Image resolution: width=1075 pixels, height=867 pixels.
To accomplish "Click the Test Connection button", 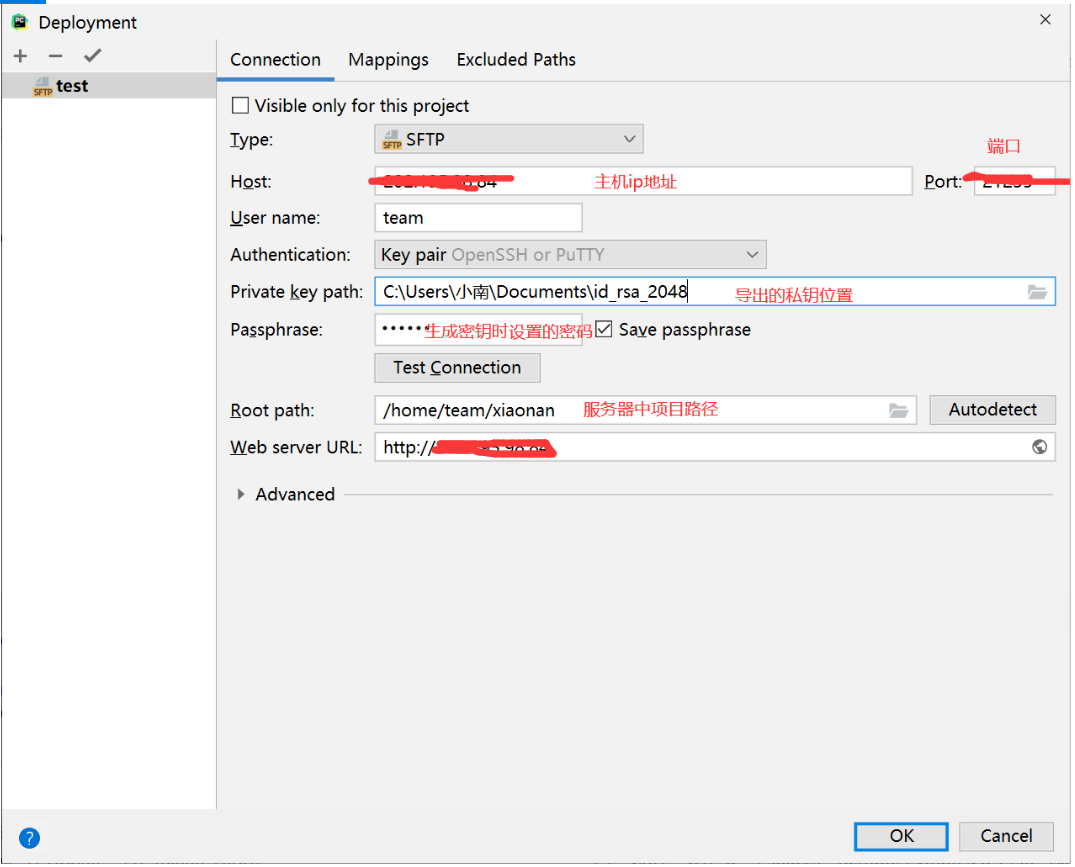I will [457, 368].
